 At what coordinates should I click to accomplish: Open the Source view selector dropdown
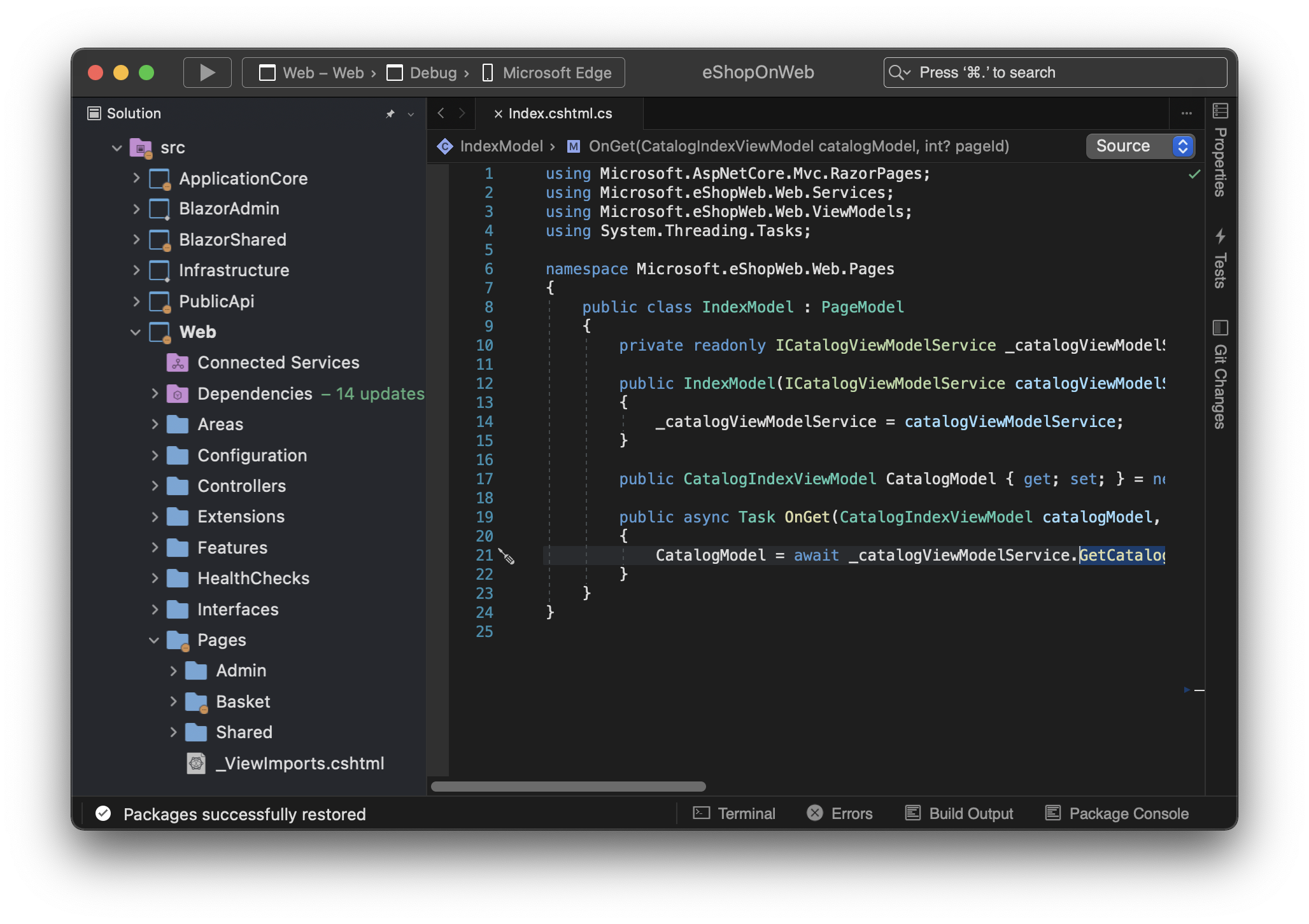click(x=1140, y=146)
